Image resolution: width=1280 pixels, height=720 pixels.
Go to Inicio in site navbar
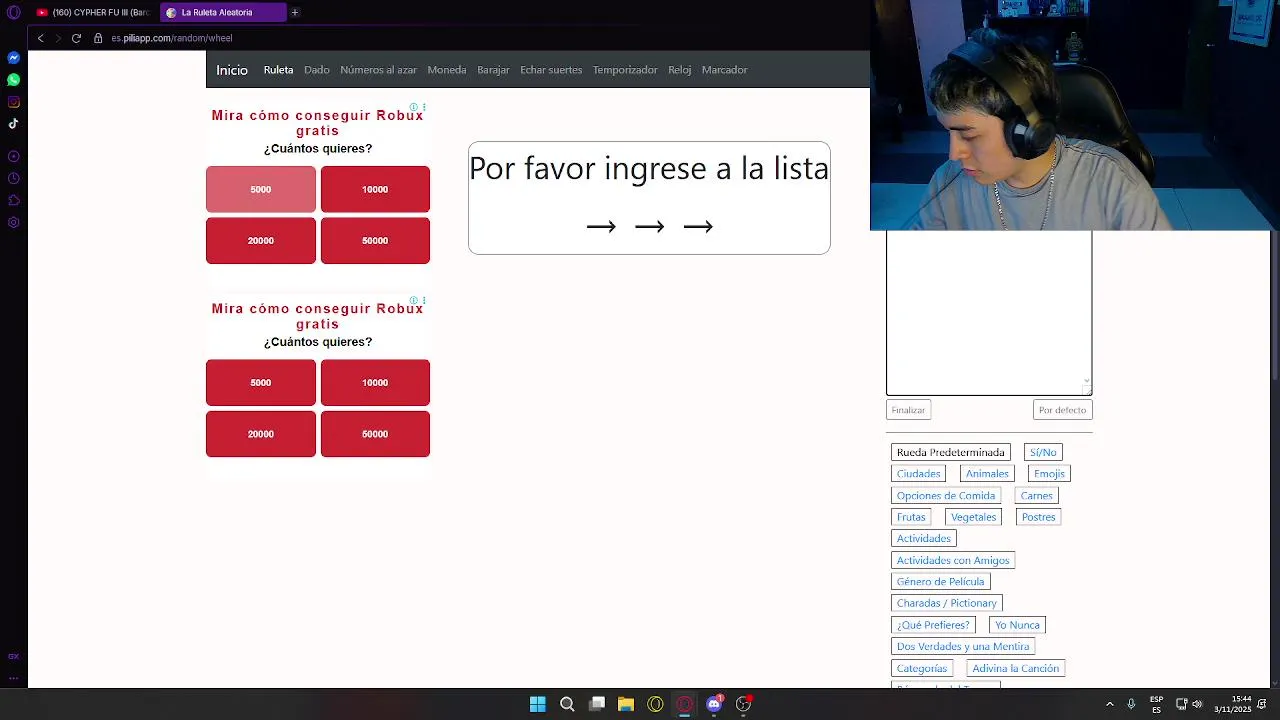232,70
